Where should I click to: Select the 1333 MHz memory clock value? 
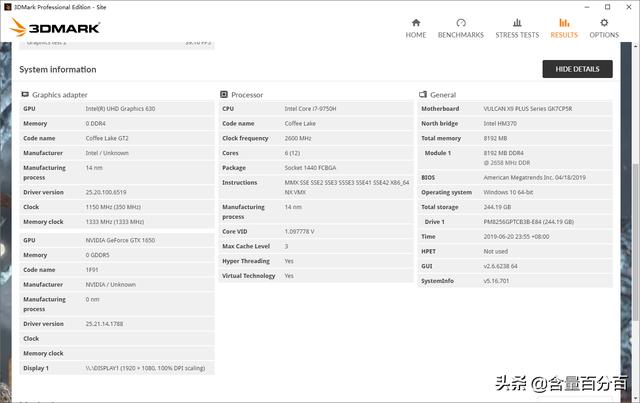(x=115, y=222)
